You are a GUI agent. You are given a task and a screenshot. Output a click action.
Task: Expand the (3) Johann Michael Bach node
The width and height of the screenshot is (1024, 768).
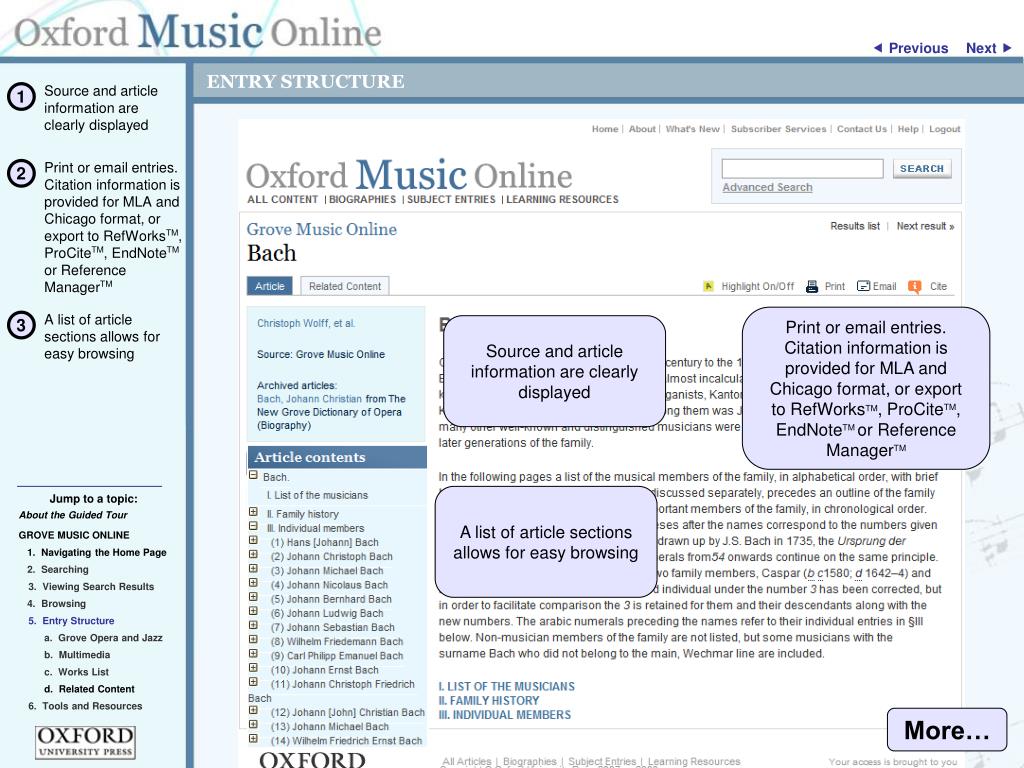[253, 568]
